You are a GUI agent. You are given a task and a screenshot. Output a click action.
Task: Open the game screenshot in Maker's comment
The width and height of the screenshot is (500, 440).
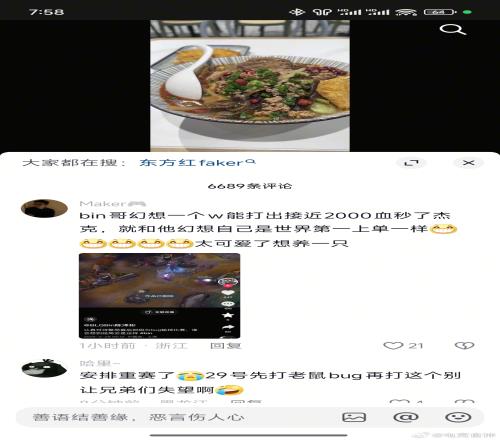[x=159, y=296]
